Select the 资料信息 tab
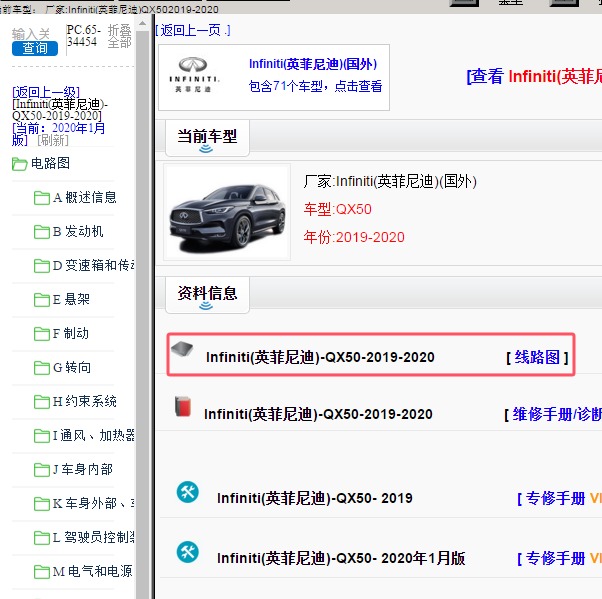The image size is (602, 599). [207, 295]
